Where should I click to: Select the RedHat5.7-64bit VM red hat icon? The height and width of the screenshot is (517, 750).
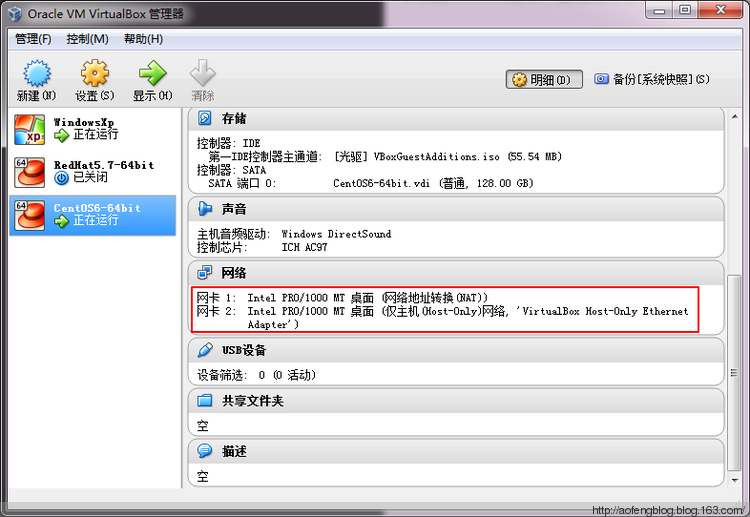30,173
